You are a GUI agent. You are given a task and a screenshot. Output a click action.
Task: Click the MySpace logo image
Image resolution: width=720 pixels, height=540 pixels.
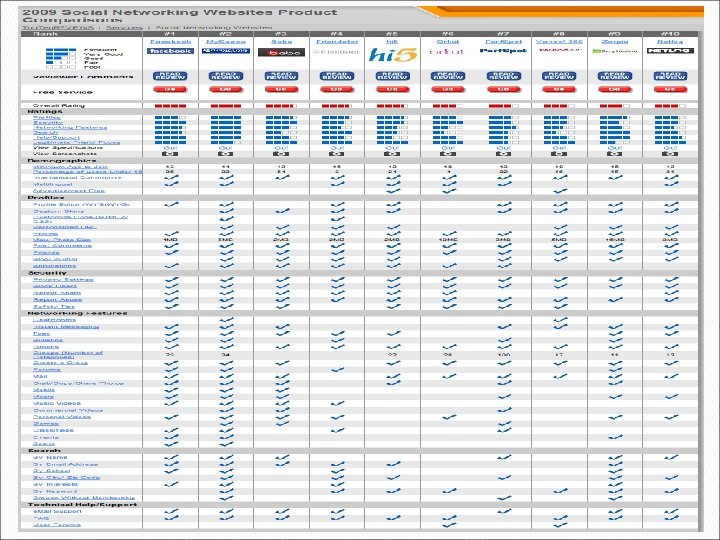point(226,51)
